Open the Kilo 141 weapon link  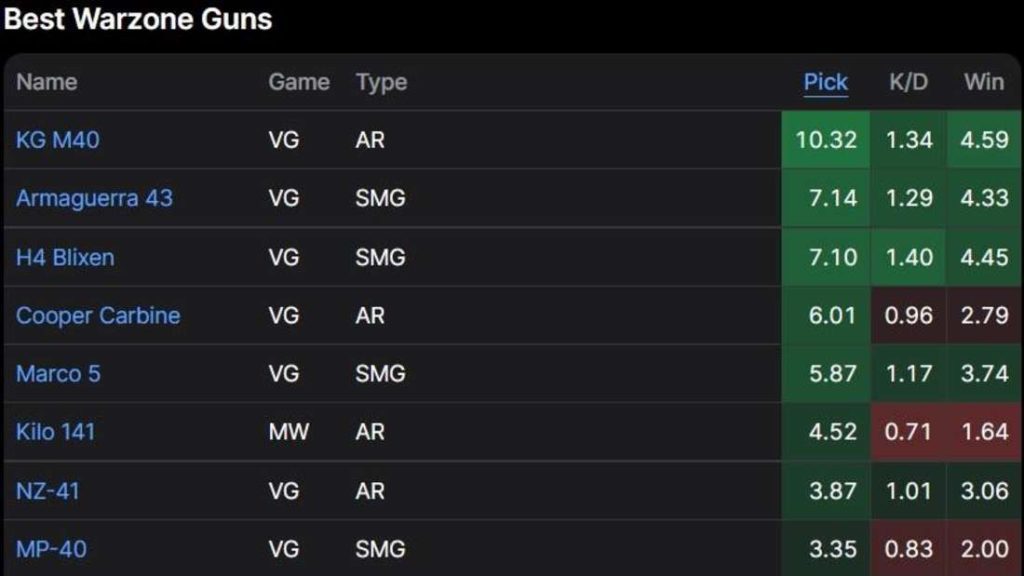tap(56, 432)
